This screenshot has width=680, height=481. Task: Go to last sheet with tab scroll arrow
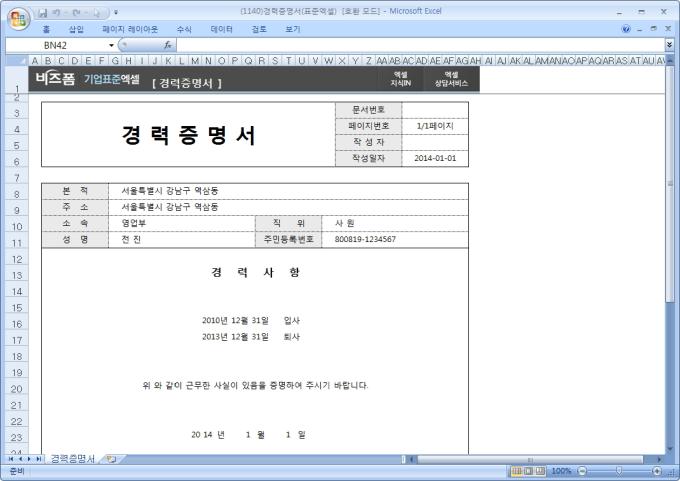pos(39,459)
